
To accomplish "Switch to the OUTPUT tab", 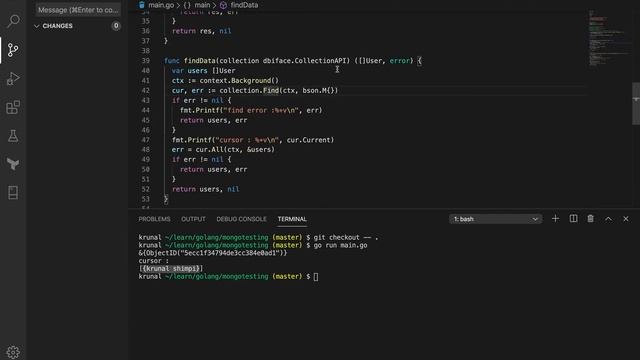I will tap(193, 219).
